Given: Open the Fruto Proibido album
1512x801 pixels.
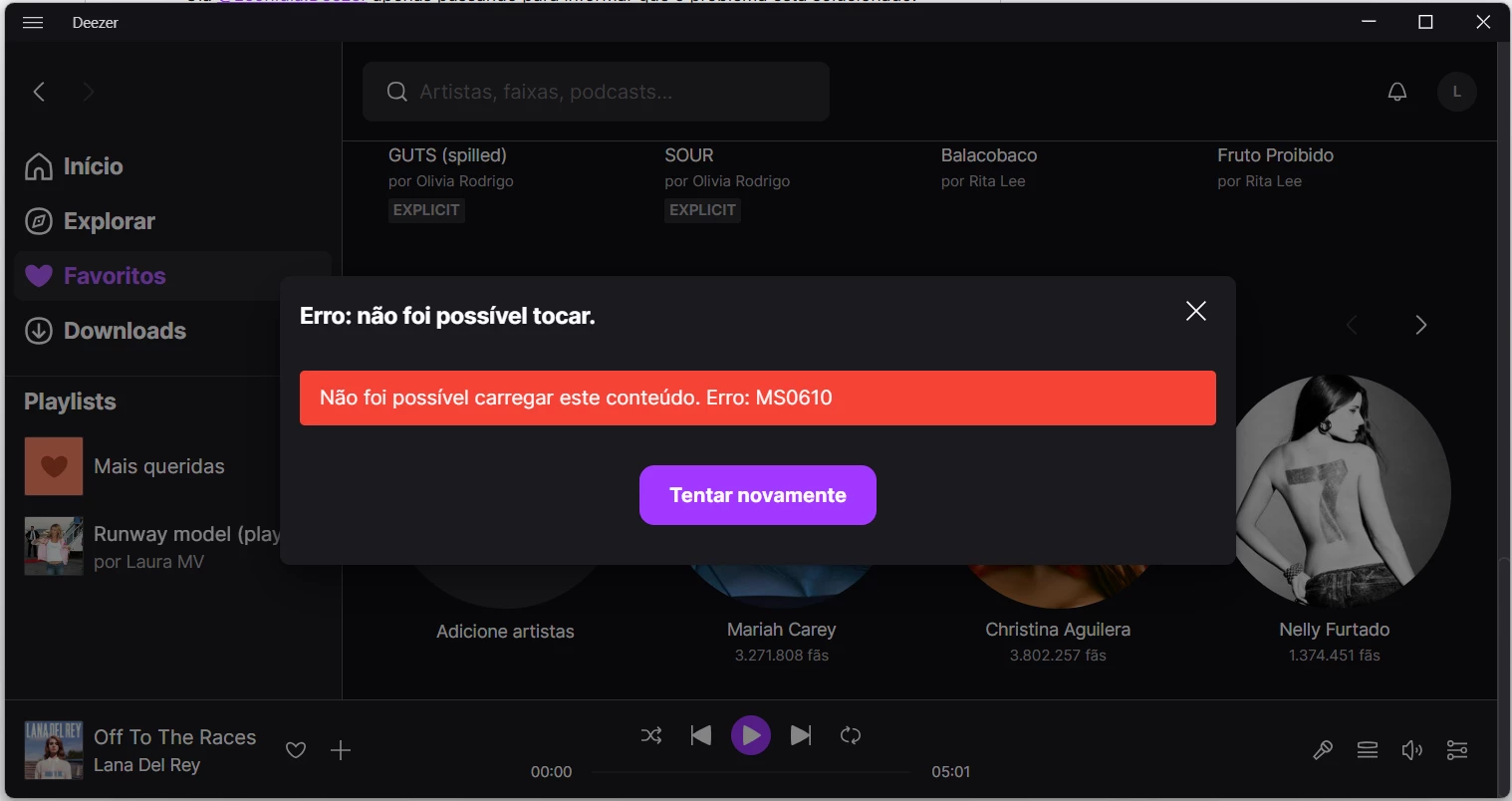Looking at the screenshot, I should tap(1275, 155).
